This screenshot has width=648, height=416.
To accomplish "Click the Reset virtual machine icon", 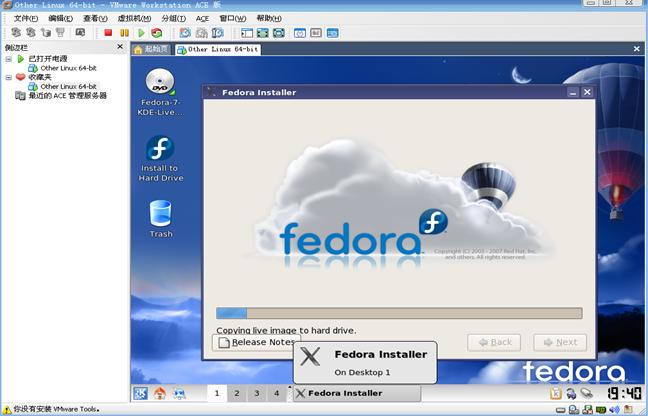I will click(x=157, y=33).
